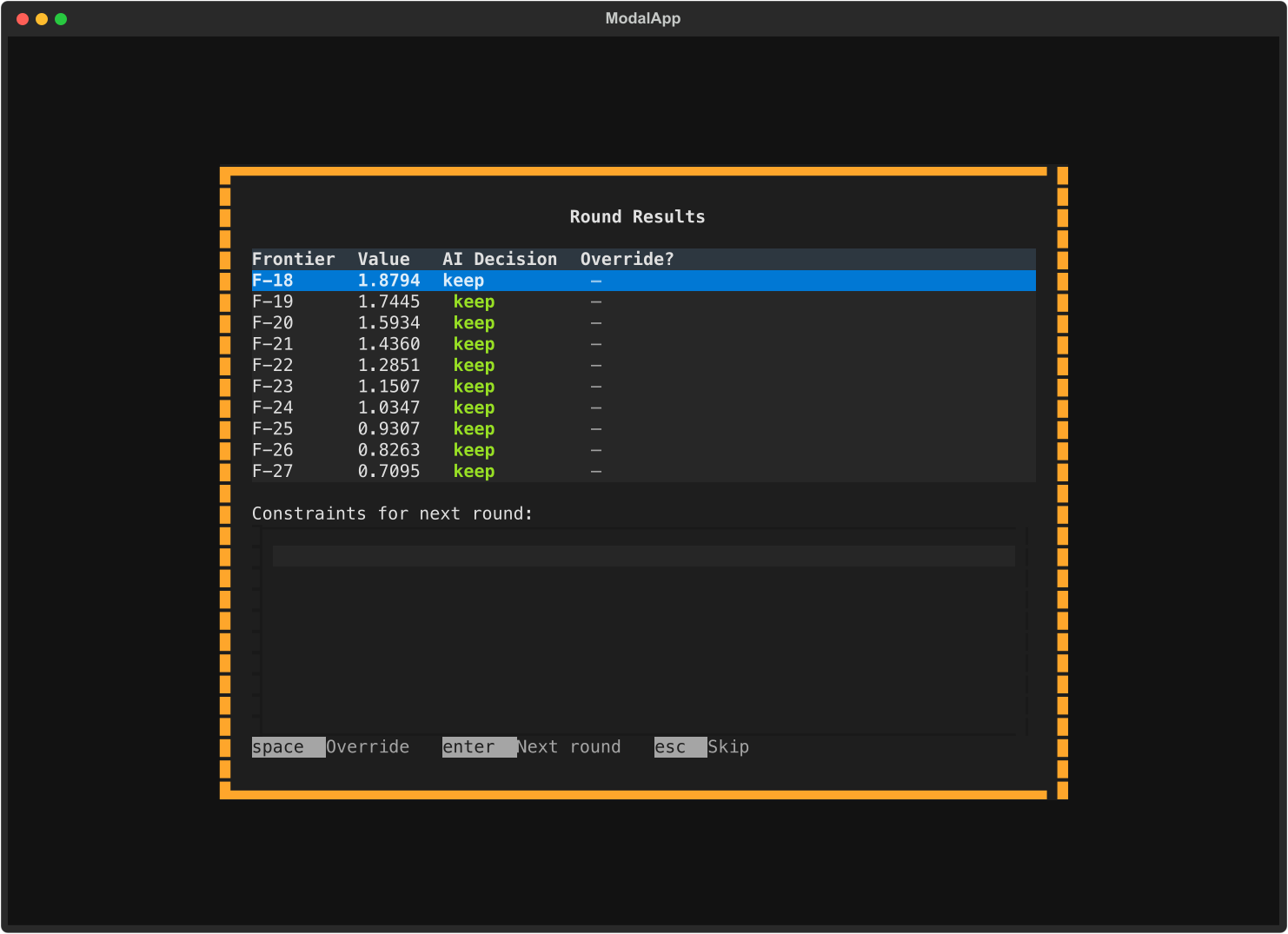Click the value 1.0347
Viewport: 1288px width, 934px height.
[388, 407]
